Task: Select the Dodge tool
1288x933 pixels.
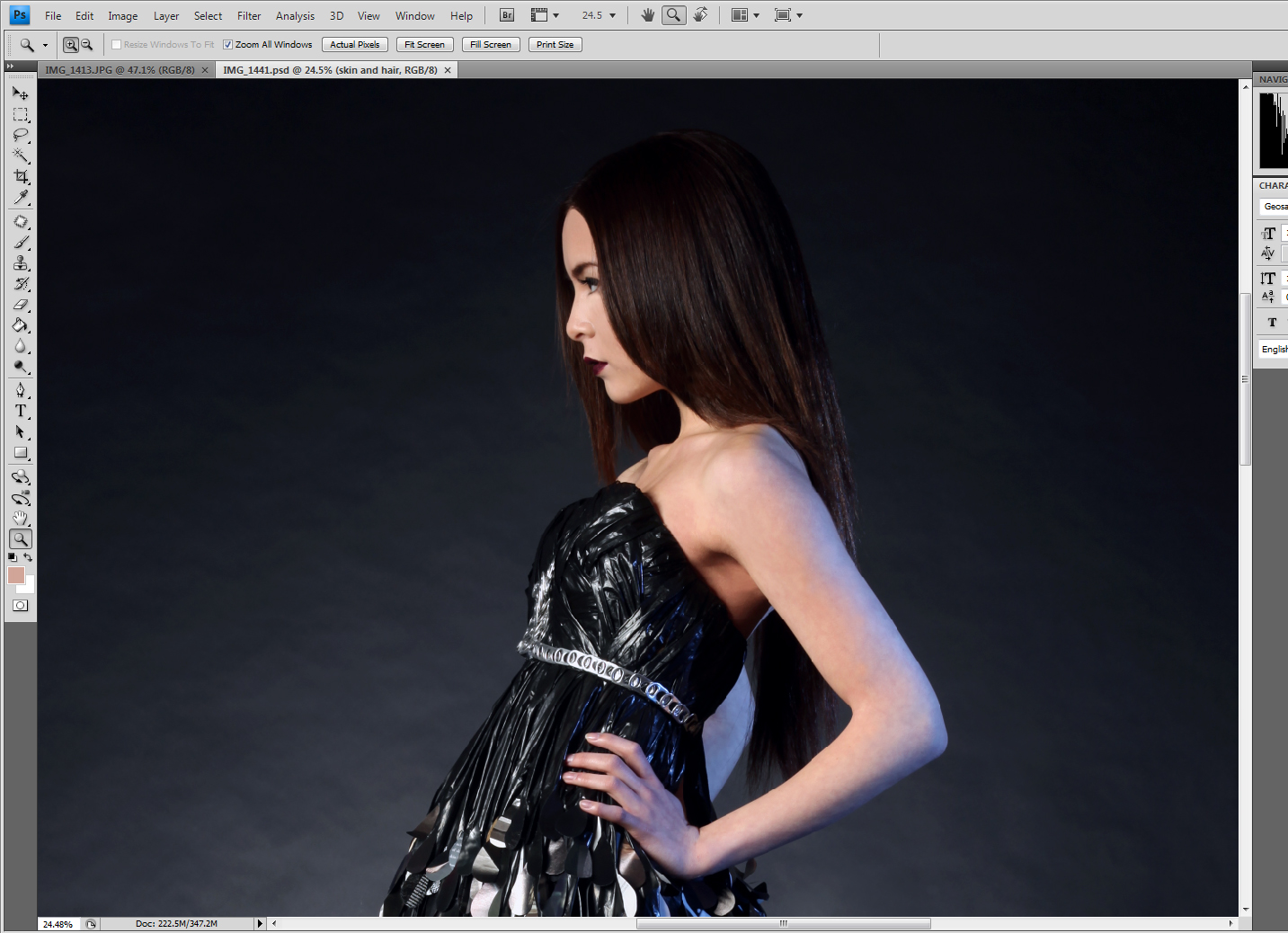Action: pos(20,367)
